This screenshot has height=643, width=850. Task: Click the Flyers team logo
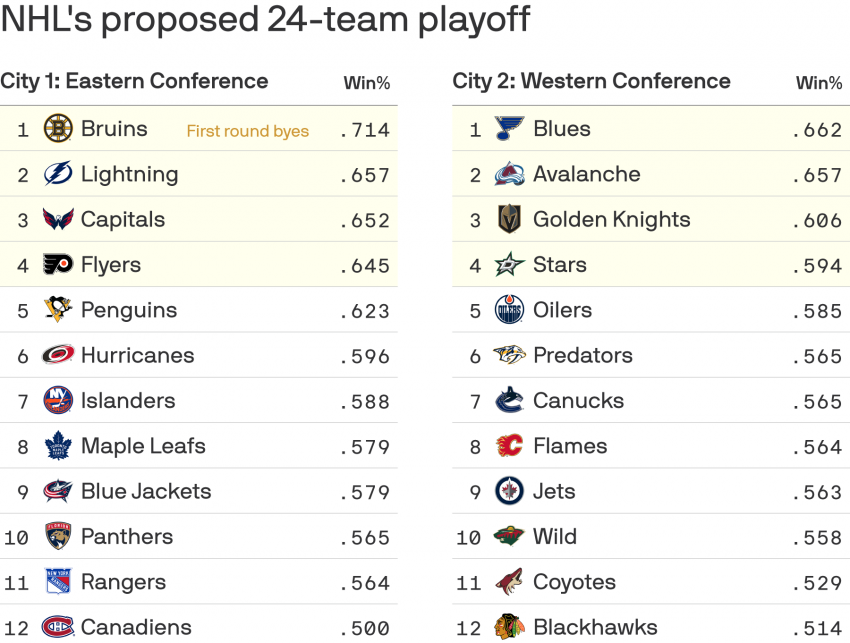58,265
